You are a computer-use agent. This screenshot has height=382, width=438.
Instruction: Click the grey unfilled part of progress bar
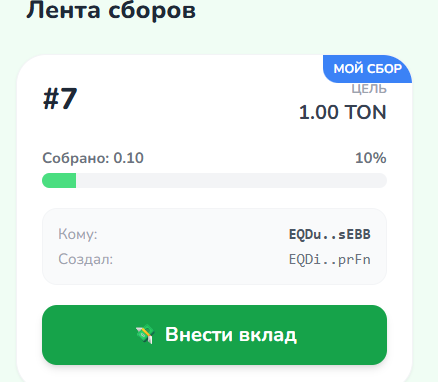[x=231, y=181]
